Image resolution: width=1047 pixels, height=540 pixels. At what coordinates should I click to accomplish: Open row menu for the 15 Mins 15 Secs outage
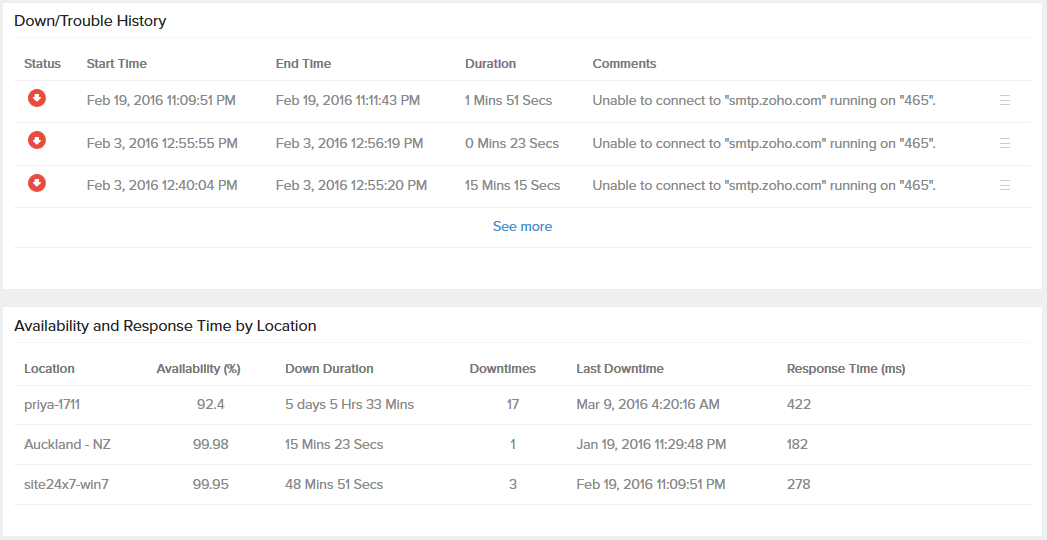pyautogui.click(x=1005, y=185)
